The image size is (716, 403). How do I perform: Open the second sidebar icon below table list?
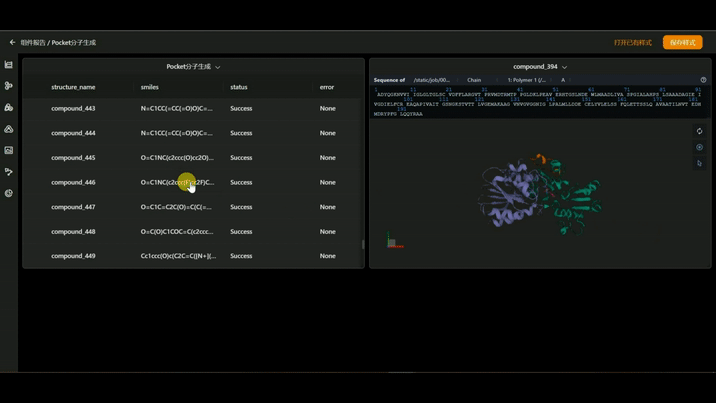(9, 86)
